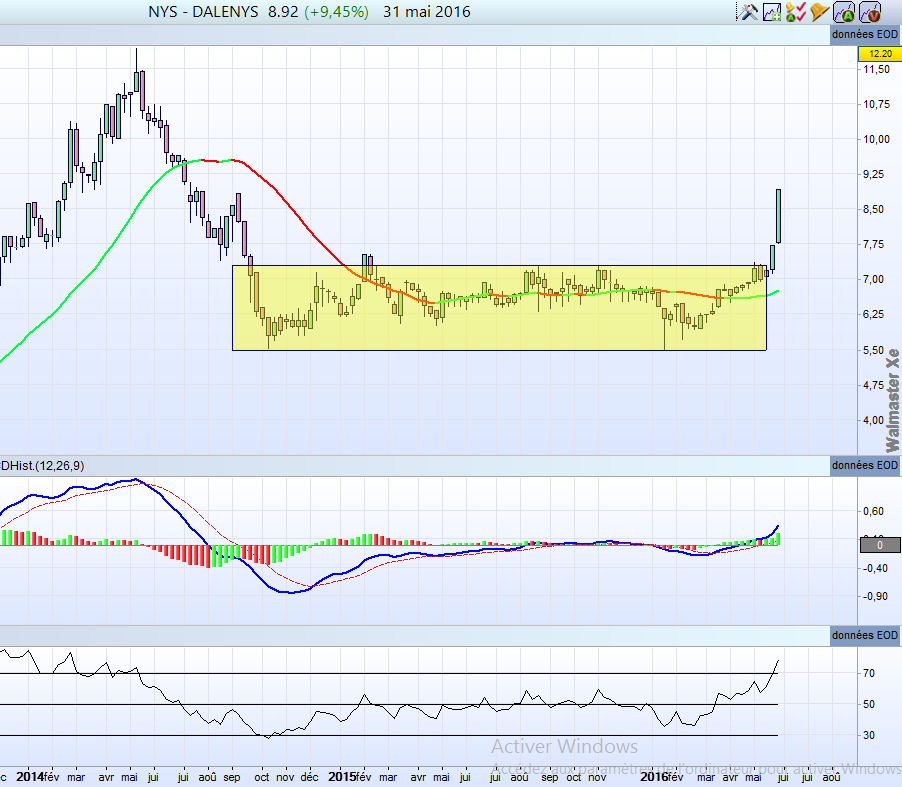Click the RSI 50 level label
The image size is (902, 787).
[x=869, y=704]
